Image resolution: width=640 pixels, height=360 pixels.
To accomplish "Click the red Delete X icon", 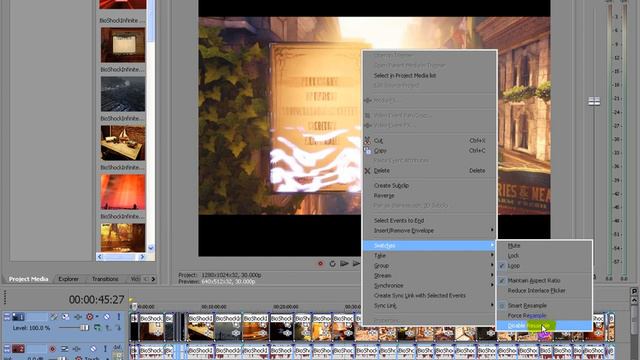I will pyautogui.click(x=367, y=171).
